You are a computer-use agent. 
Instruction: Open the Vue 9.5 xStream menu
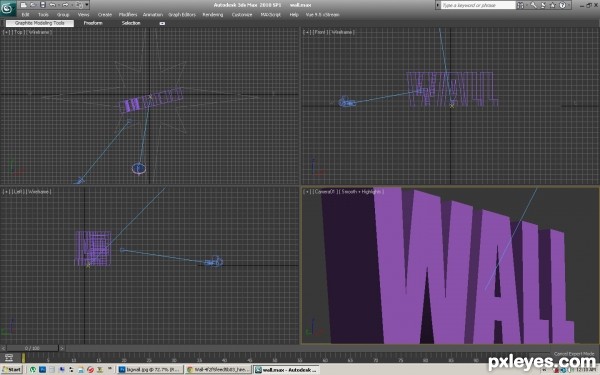[322, 15]
